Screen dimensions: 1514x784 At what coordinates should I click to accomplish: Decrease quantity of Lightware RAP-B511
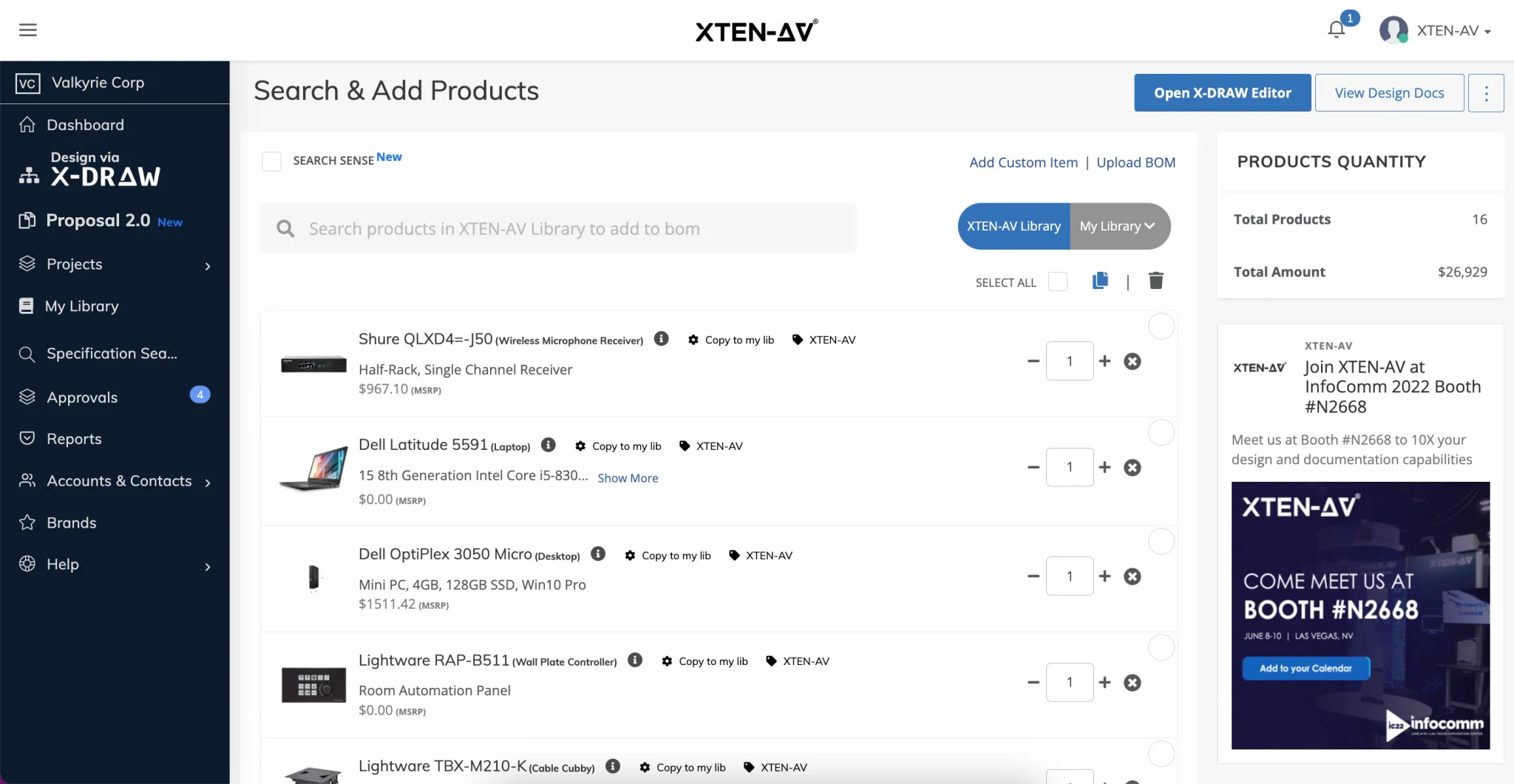[1033, 683]
